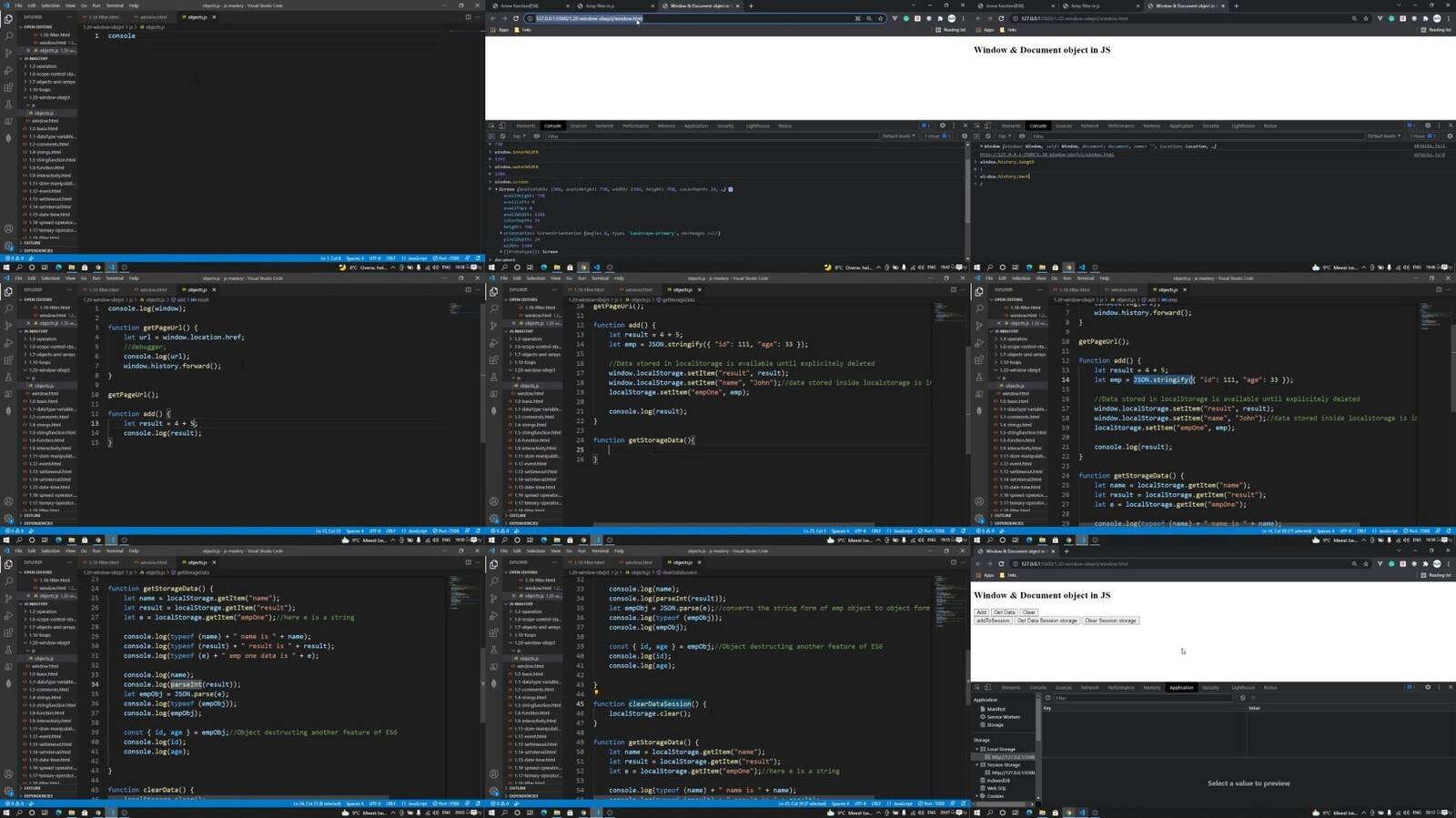
Task: Open Network tab in DevTools showing the Screen object
Action: pos(604,126)
